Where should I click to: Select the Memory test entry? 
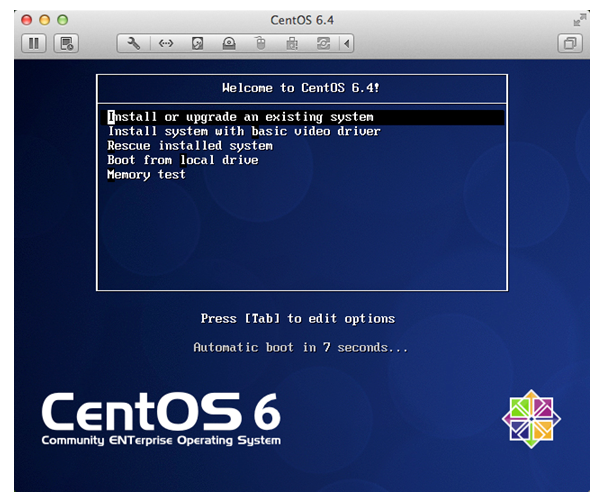point(146,174)
